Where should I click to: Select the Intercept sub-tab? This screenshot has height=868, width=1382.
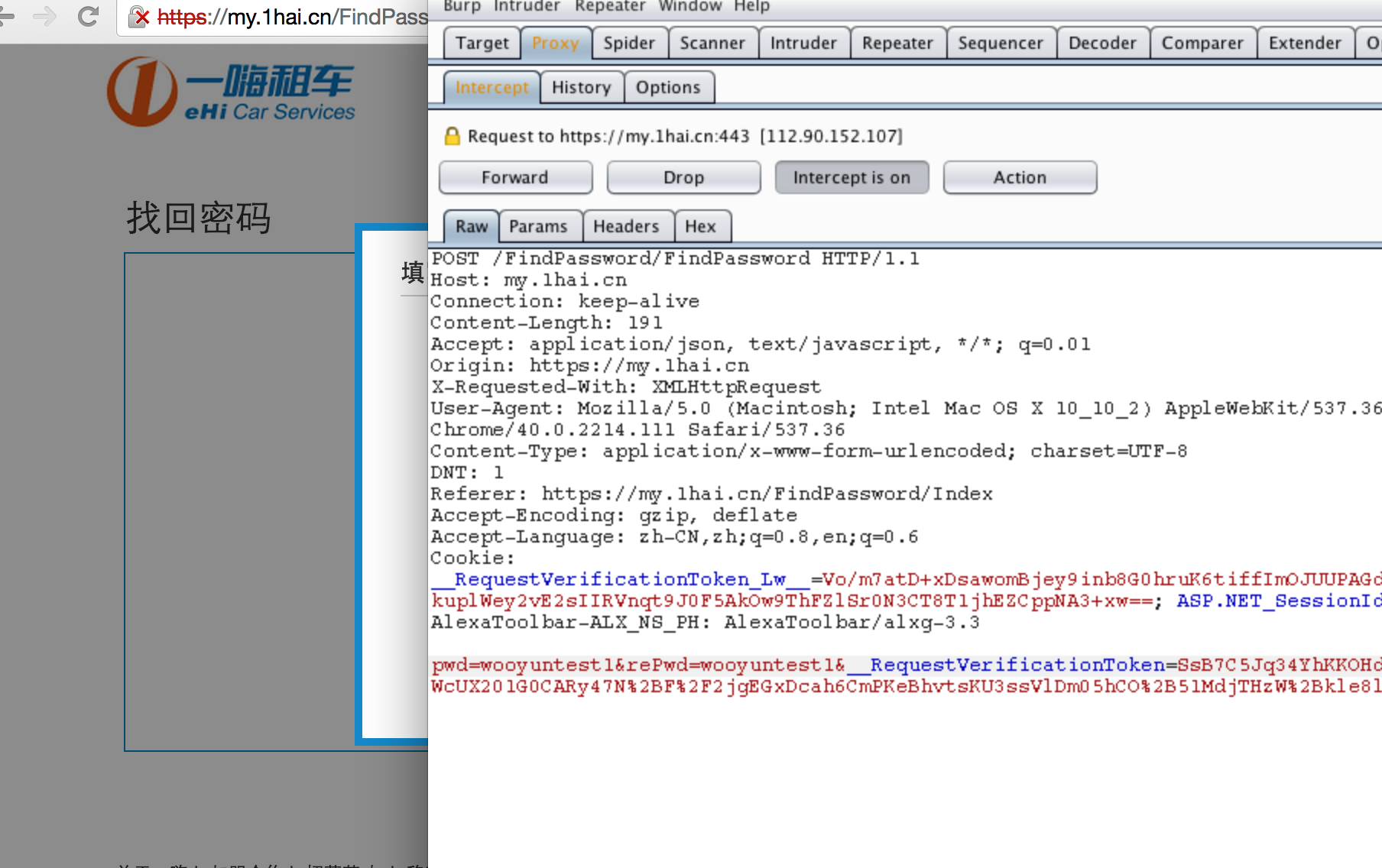click(492, 87)
